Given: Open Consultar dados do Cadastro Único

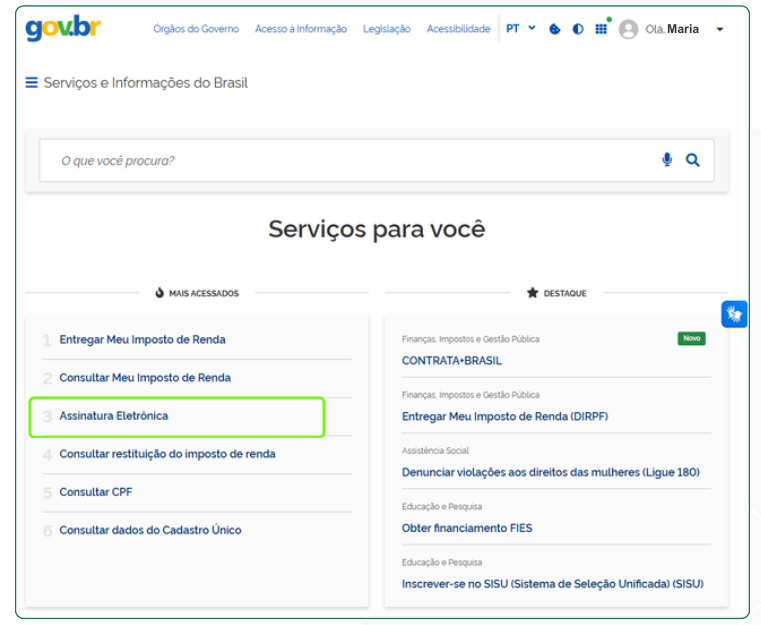Looking at the screenshot, I should (x=150, y=530).
